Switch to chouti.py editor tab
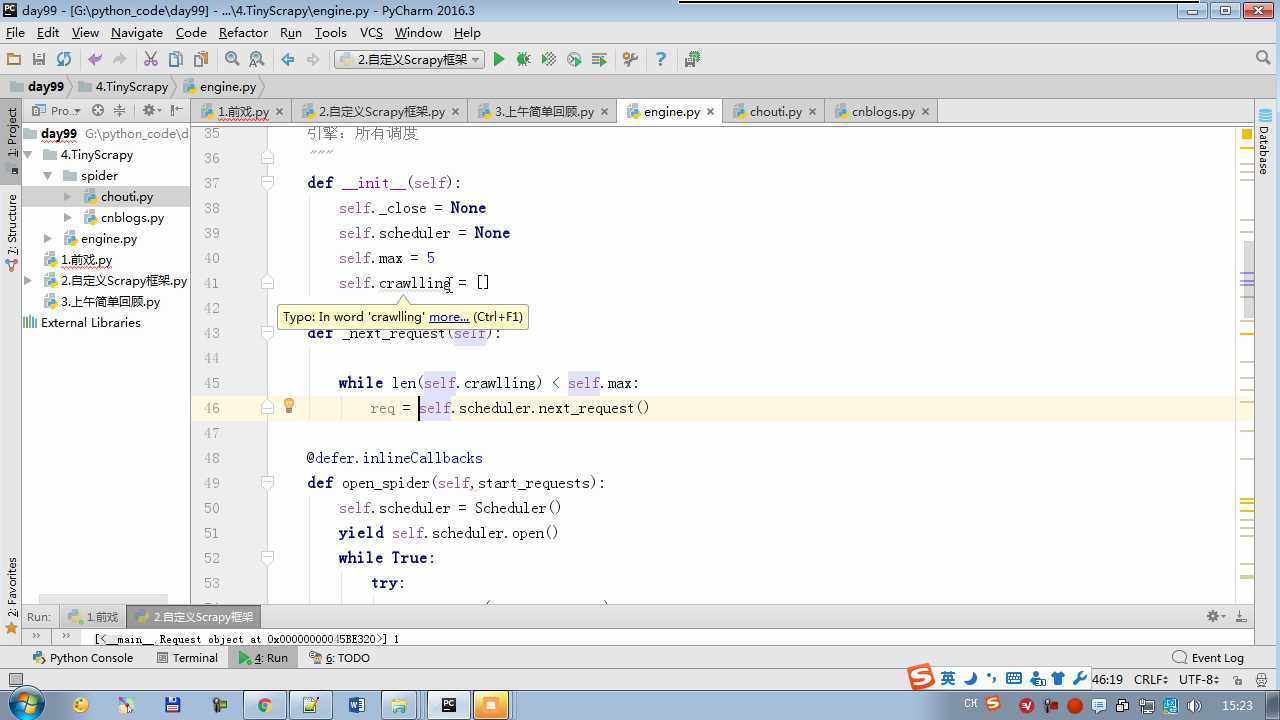This screenshot has width=1280, height=720. [x=775, y=111]
